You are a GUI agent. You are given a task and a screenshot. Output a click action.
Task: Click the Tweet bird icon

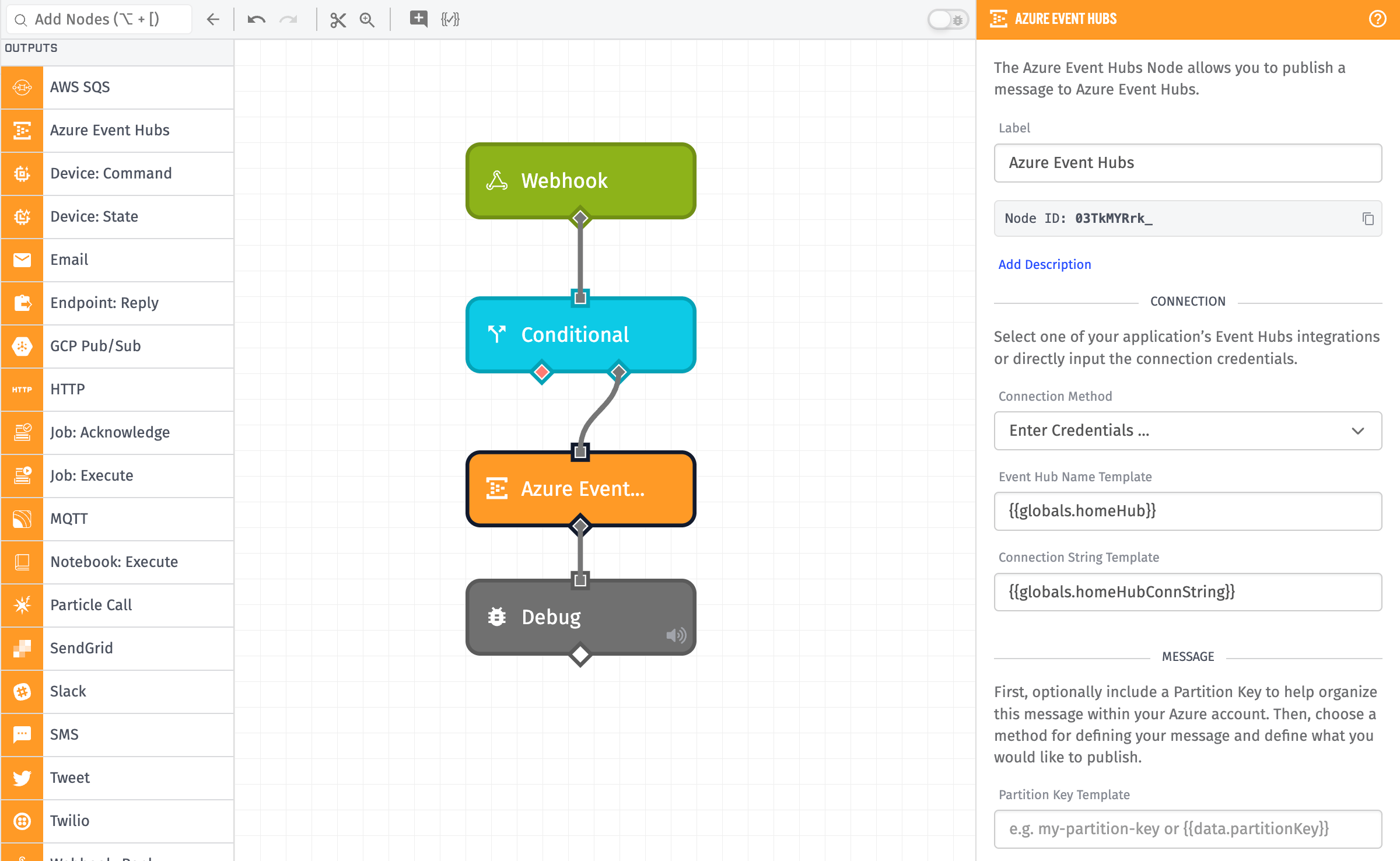(x=22, y=778)
